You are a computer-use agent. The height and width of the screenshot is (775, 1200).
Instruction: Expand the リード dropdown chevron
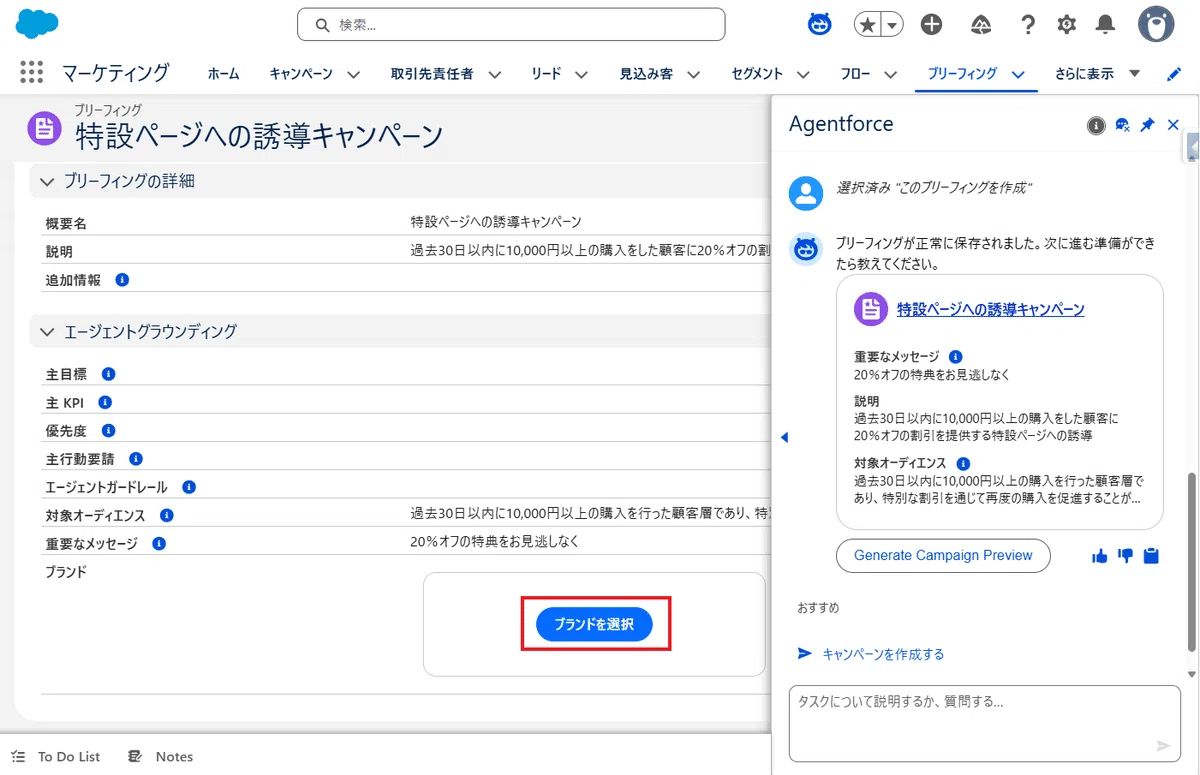pyautogui.click(x=581, y=74)
